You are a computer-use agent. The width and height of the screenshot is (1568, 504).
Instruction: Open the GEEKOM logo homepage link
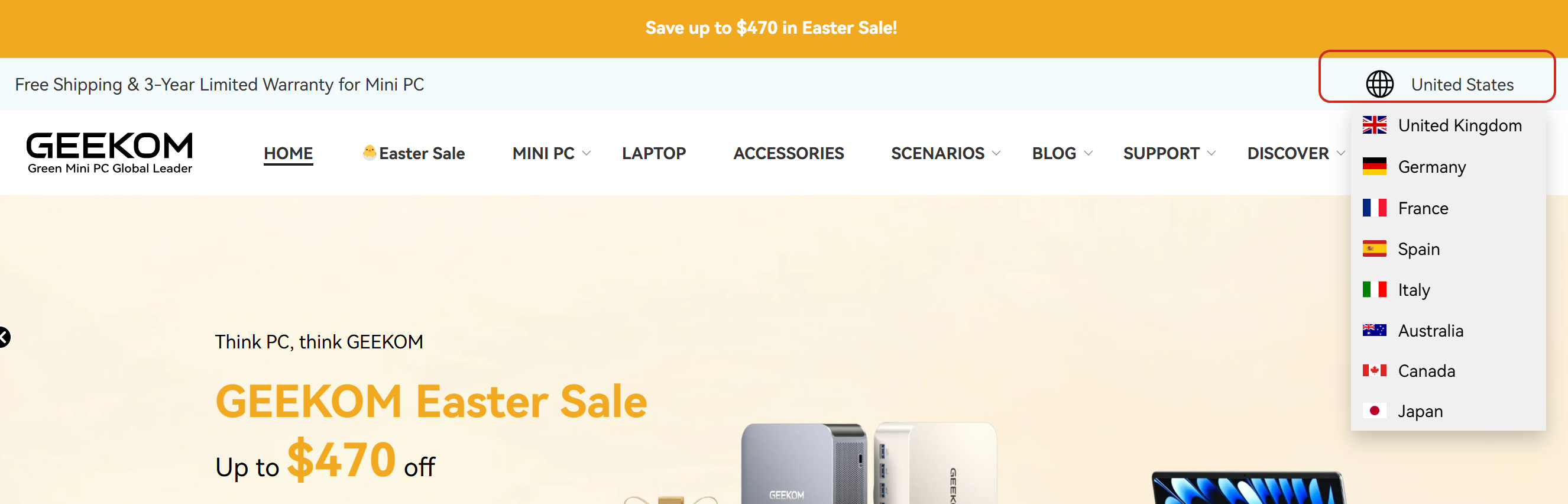[x=109, y=152]
